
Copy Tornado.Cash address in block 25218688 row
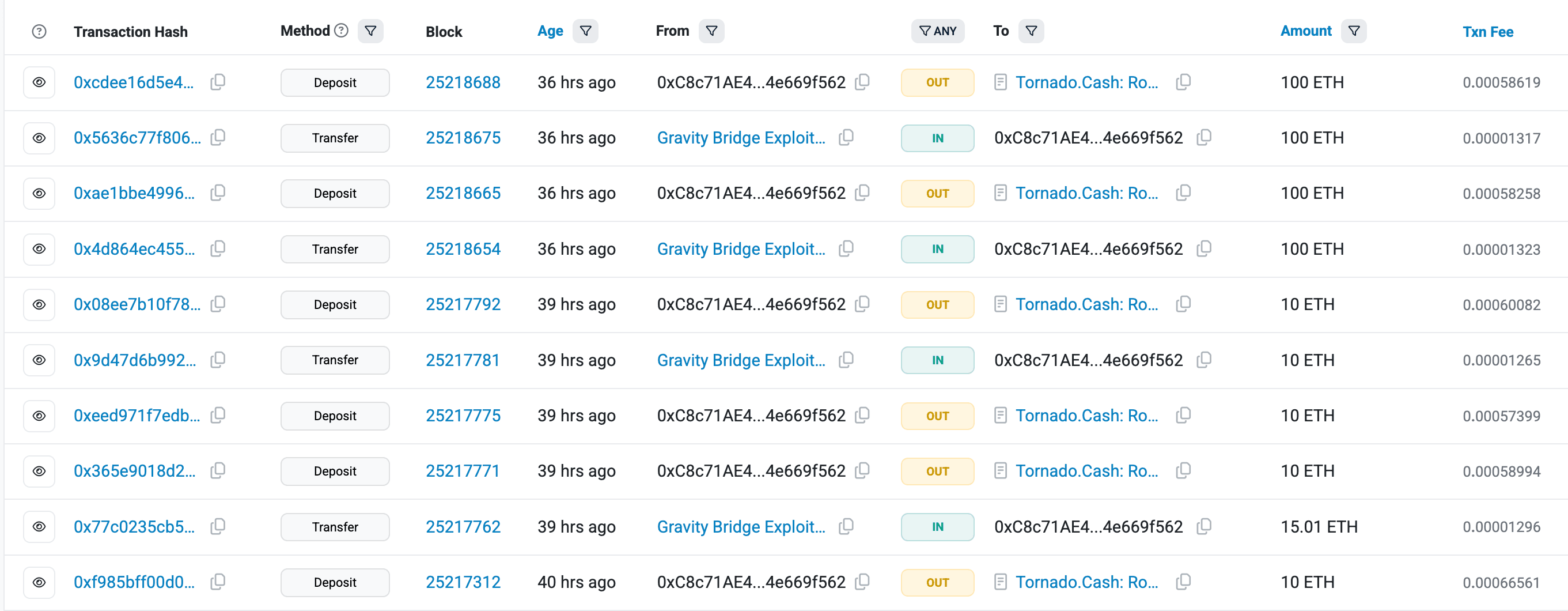click(x=1183, y=82)
